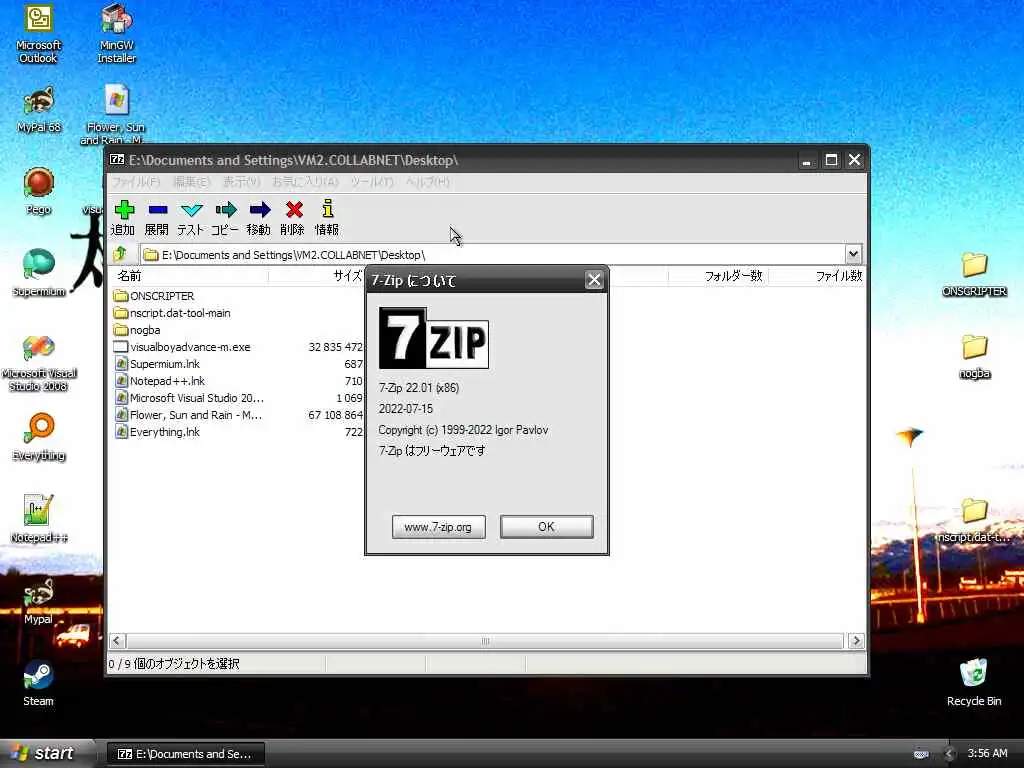This screenshot has height=768, width=1024.
Task: Click the horizontal scrollbar left arrow
Action: point(118,641)
